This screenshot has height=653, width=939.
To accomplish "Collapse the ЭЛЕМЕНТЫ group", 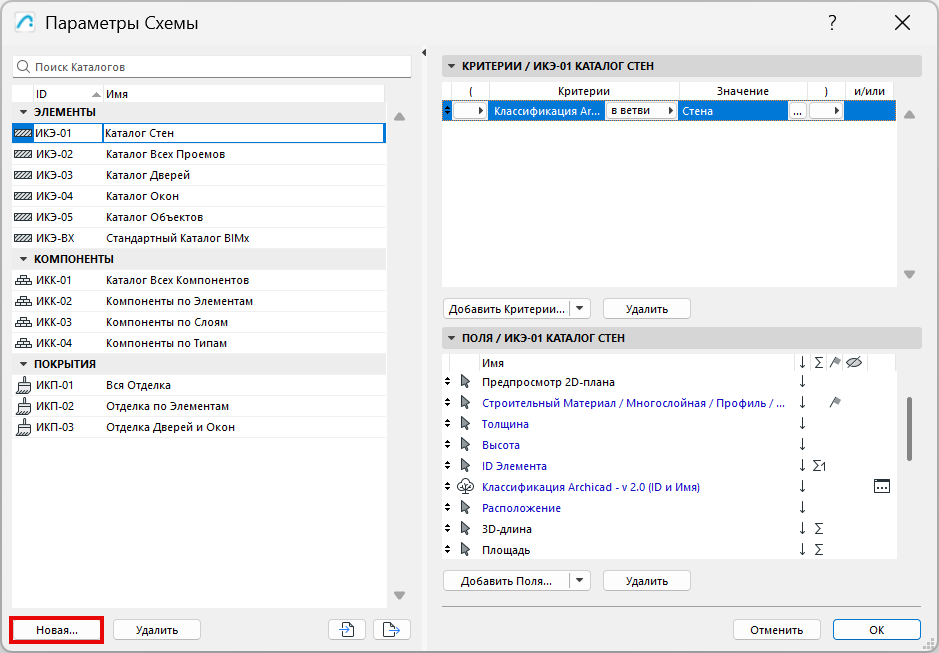I will pos(23,112).
